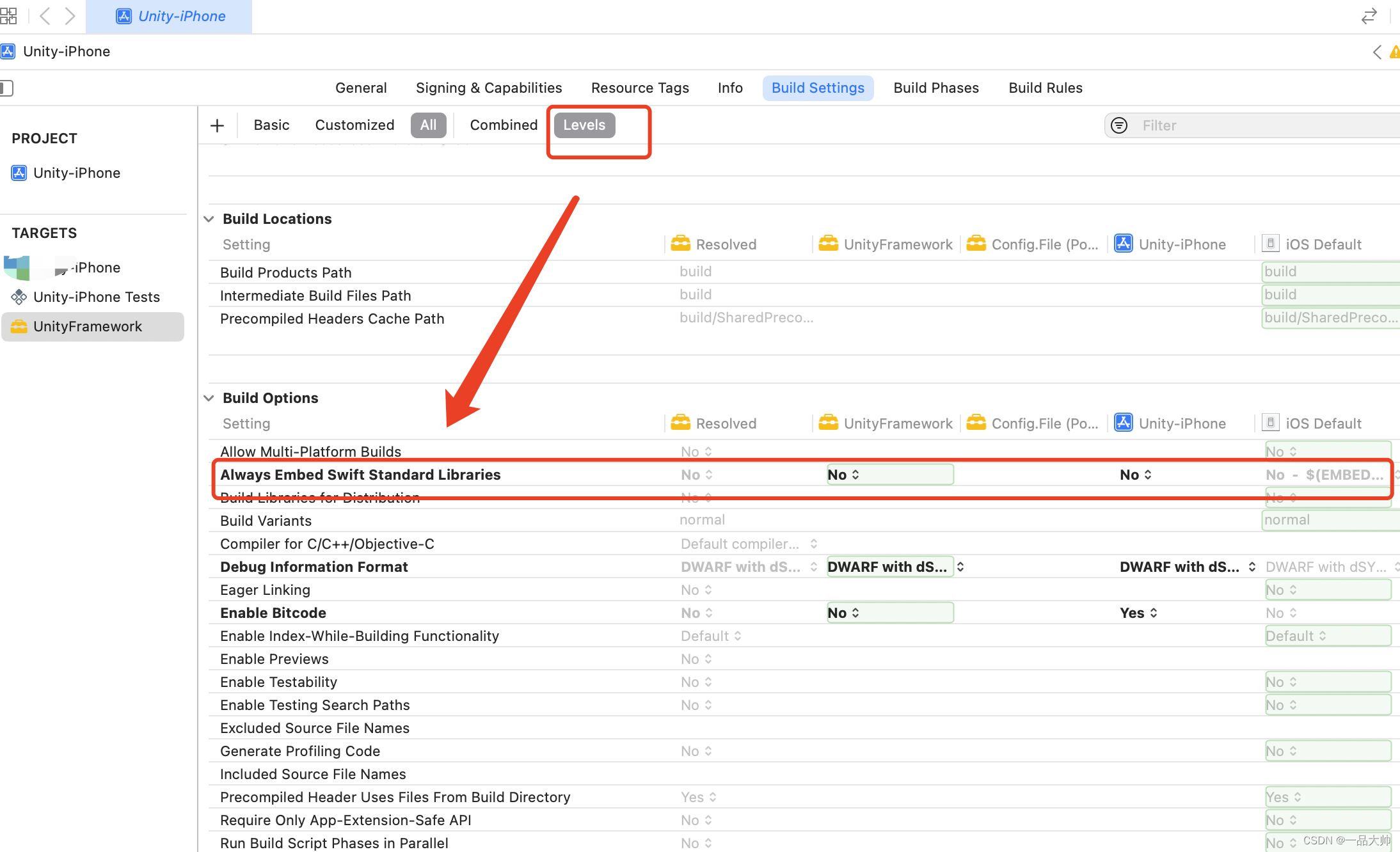Open Enable Bitcode Yes dropdown for Unity-iPhone
1400x852 pixels.
tap(1138, 613)
